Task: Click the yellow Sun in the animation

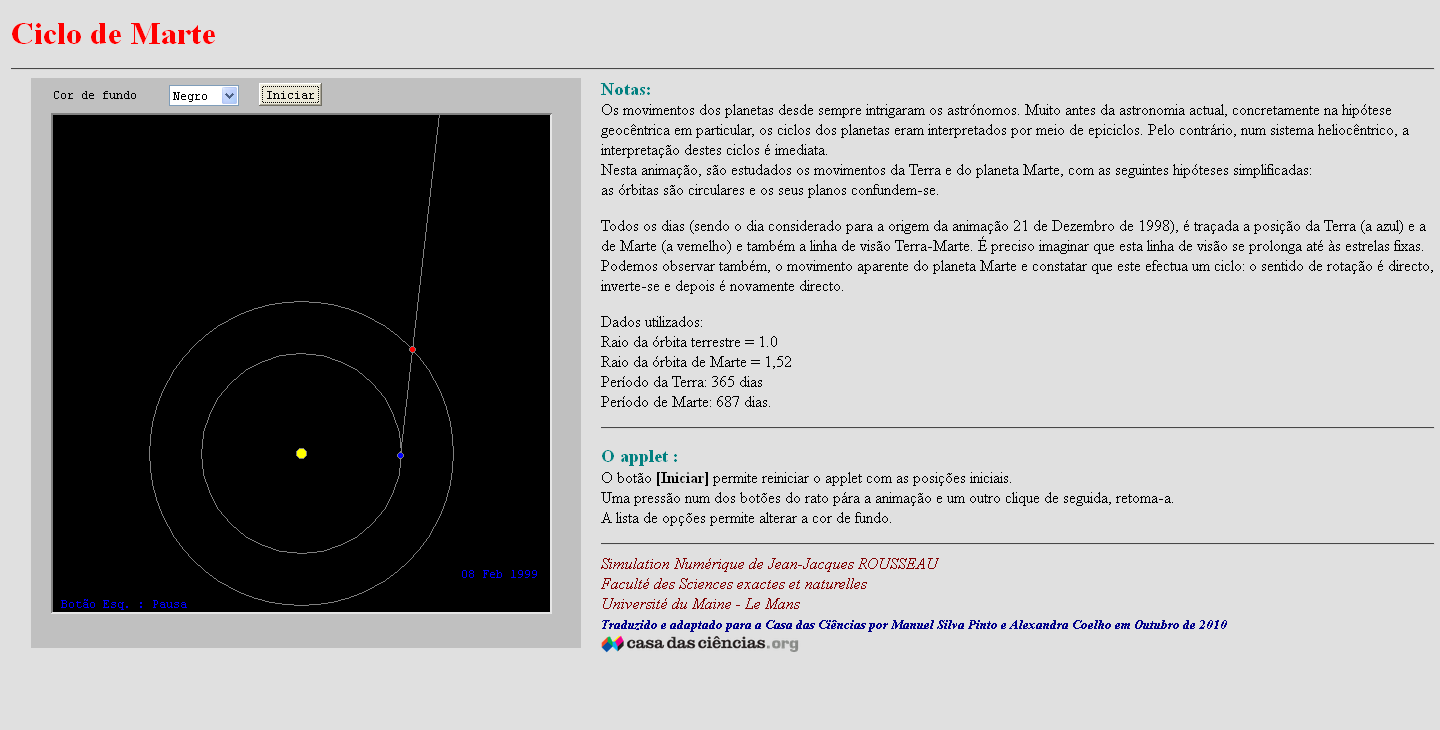Action: [301, 453]
